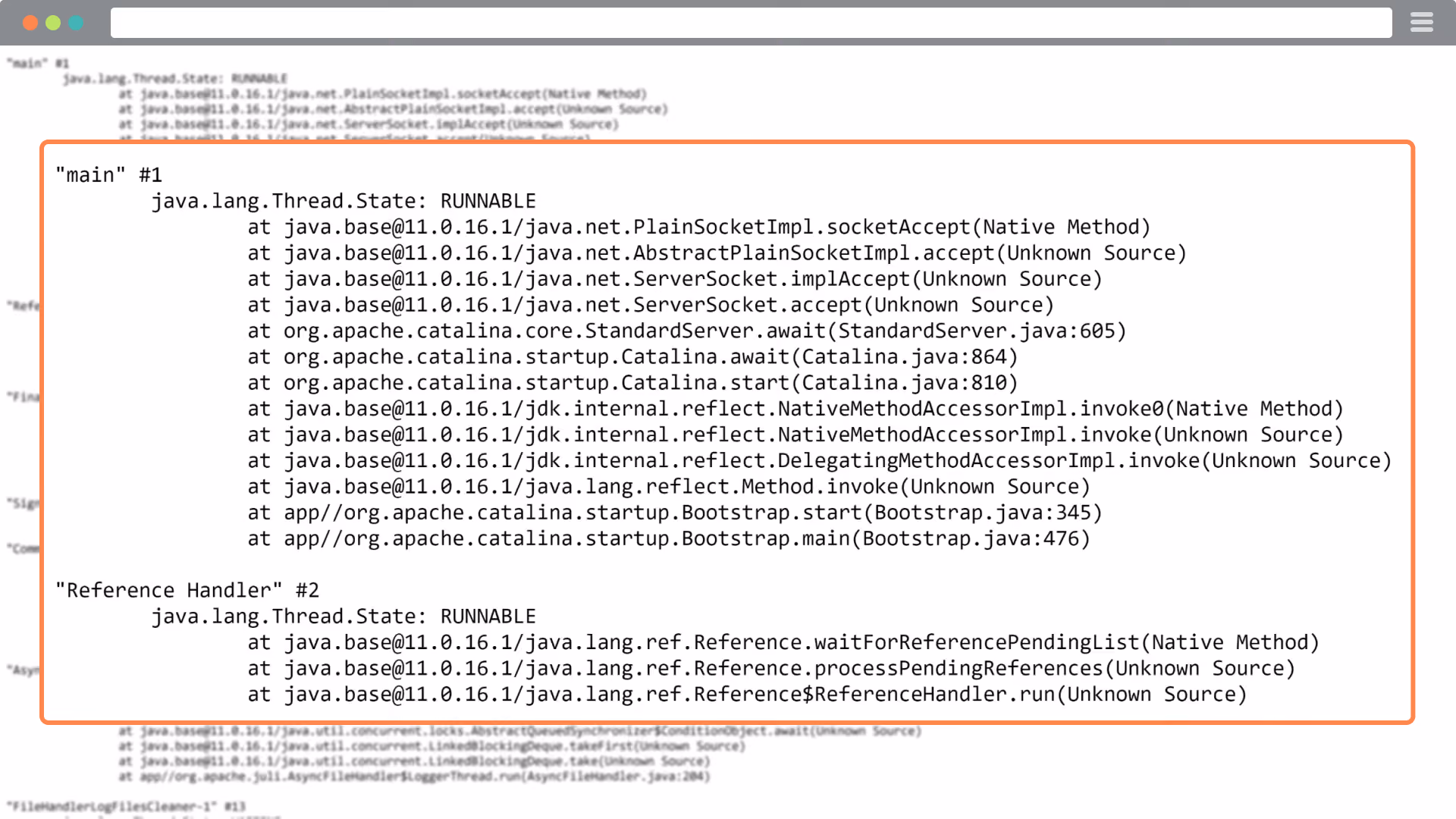The image size is (1456, 819).
Task: Click the NativeMethodAccessorImpl.invoke(Unknown Source) line
Action: point(795,435)
